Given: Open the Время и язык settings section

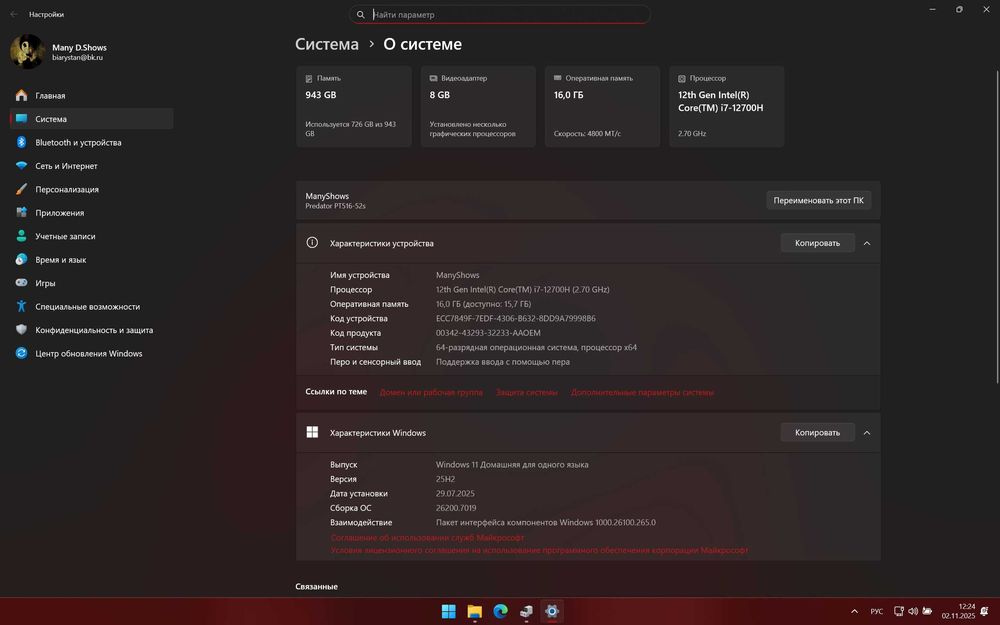Looking at the screenshot, I should pos(91,260).
